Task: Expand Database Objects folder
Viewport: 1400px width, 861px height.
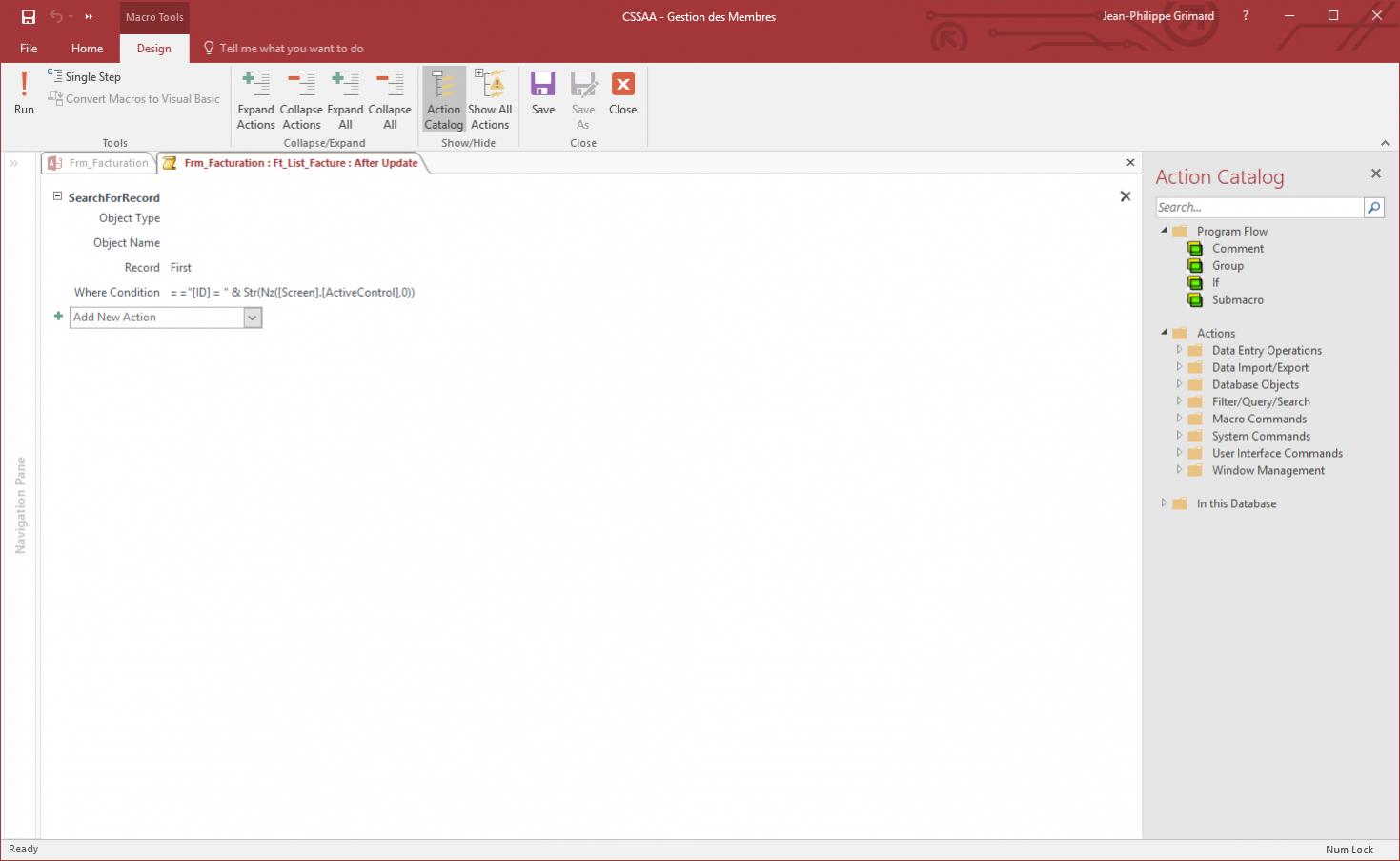Action: (x=1179, y=384)
